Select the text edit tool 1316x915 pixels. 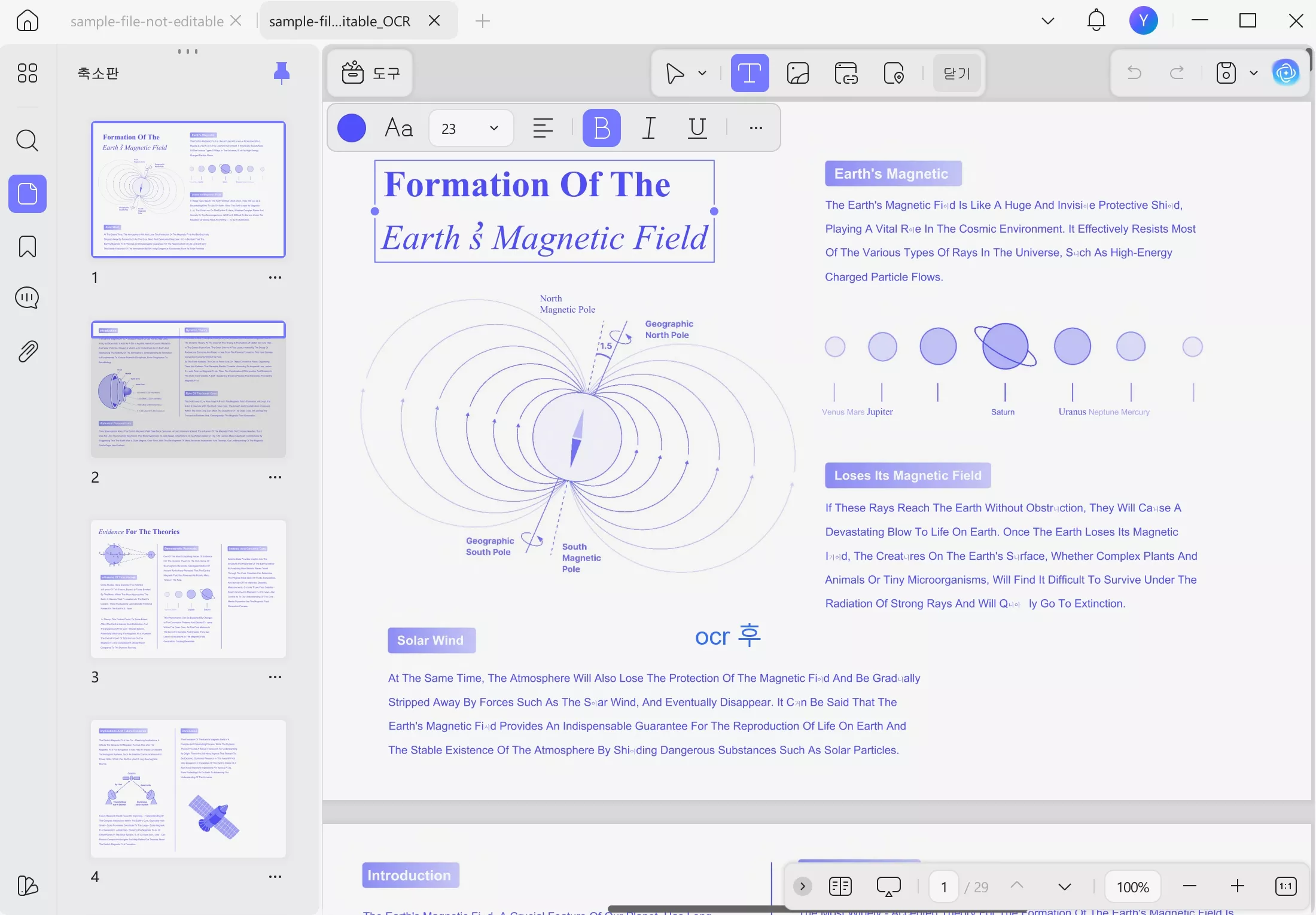point(750,74)
